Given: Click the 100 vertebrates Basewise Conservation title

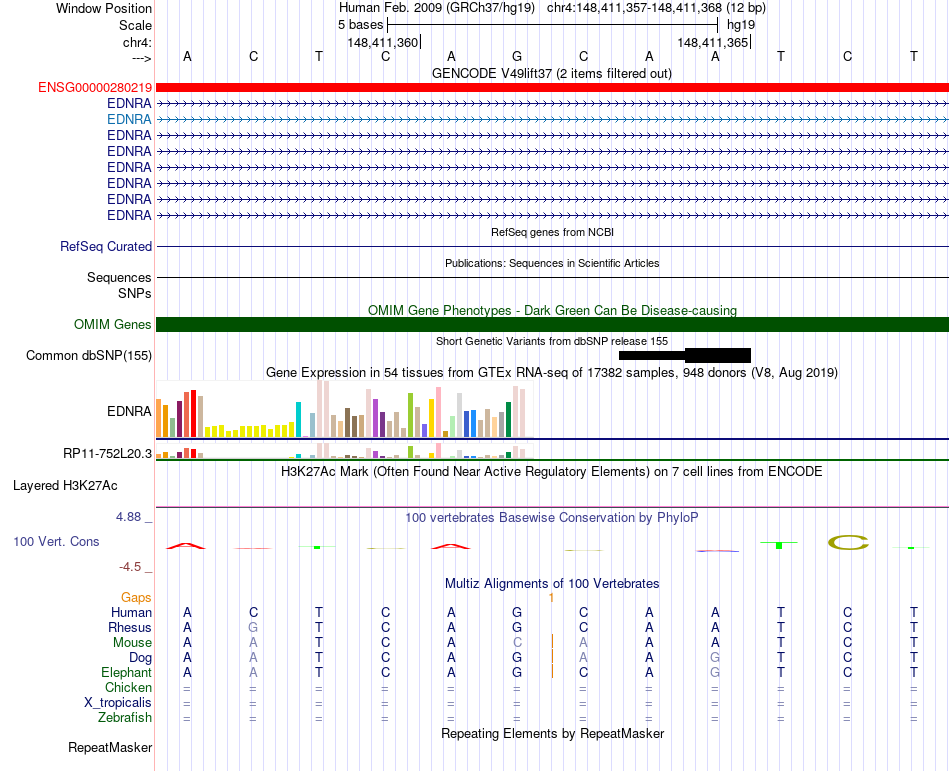Looking at the screenshot, I should [x=552, y=517].
